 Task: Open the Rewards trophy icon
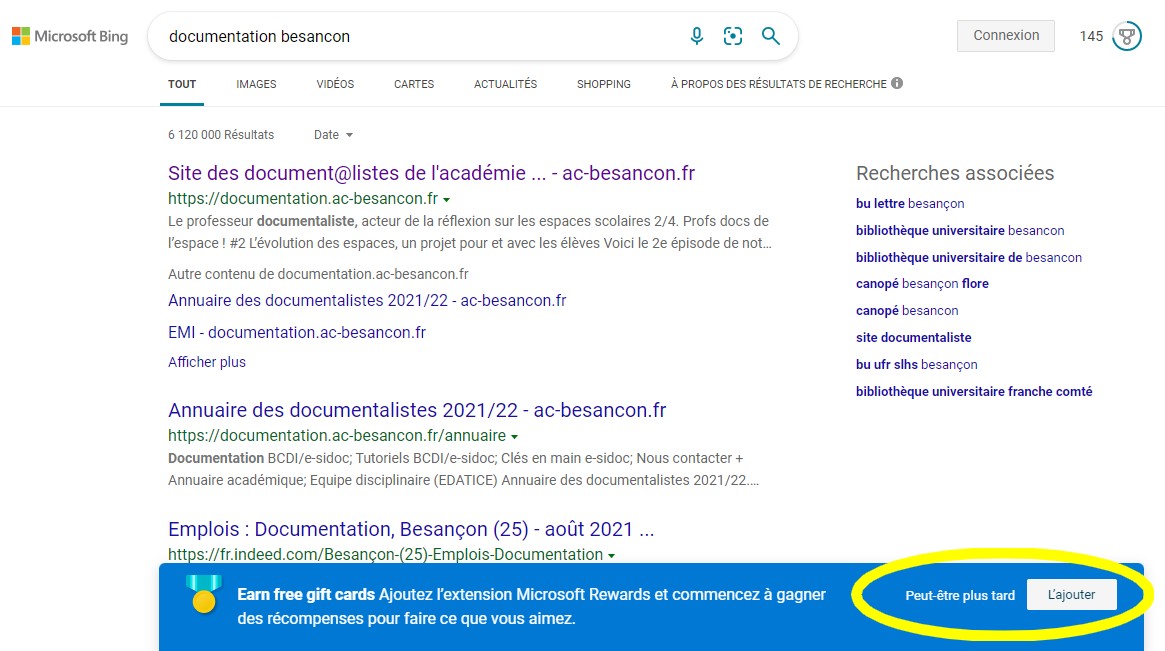pos(1126,36)
